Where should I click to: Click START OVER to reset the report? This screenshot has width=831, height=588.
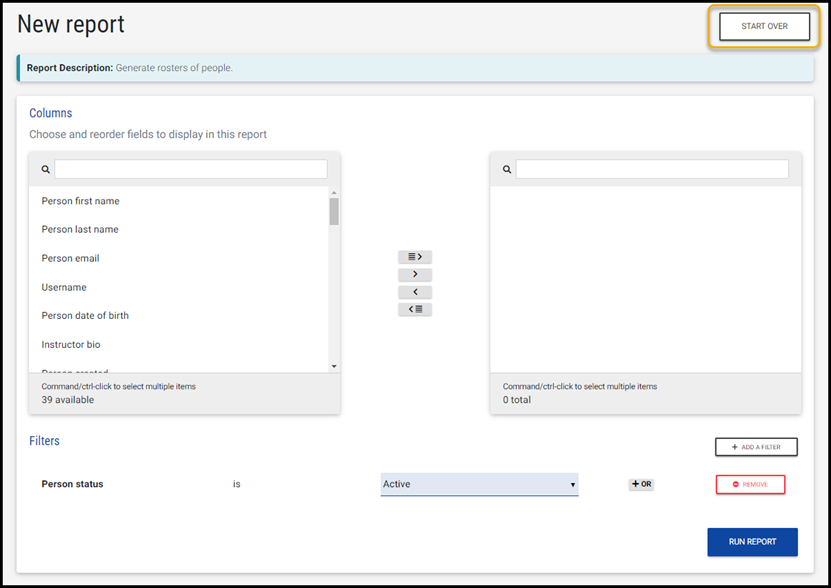tap(763, 27)
